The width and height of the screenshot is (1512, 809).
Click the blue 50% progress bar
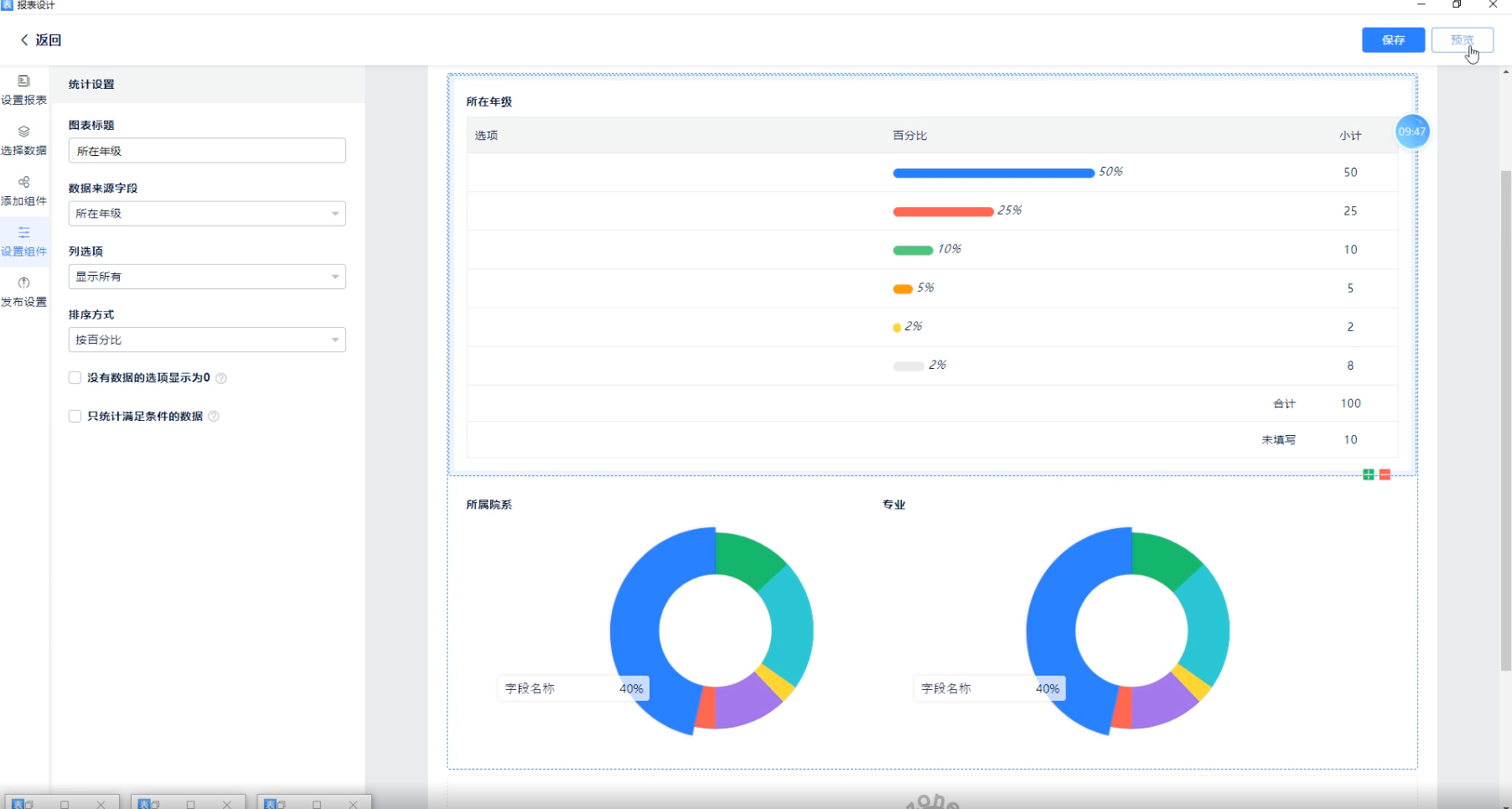pyautogui.click(x=993, y=173)
